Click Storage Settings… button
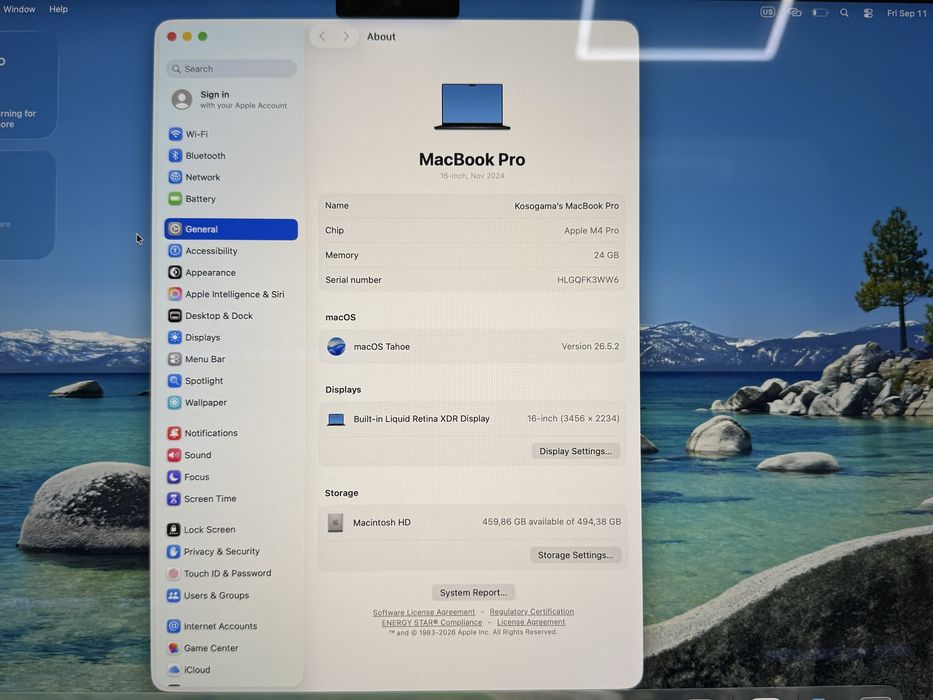Screen dimensions: 933x700 pyautogui.click(x=575, y=555)
